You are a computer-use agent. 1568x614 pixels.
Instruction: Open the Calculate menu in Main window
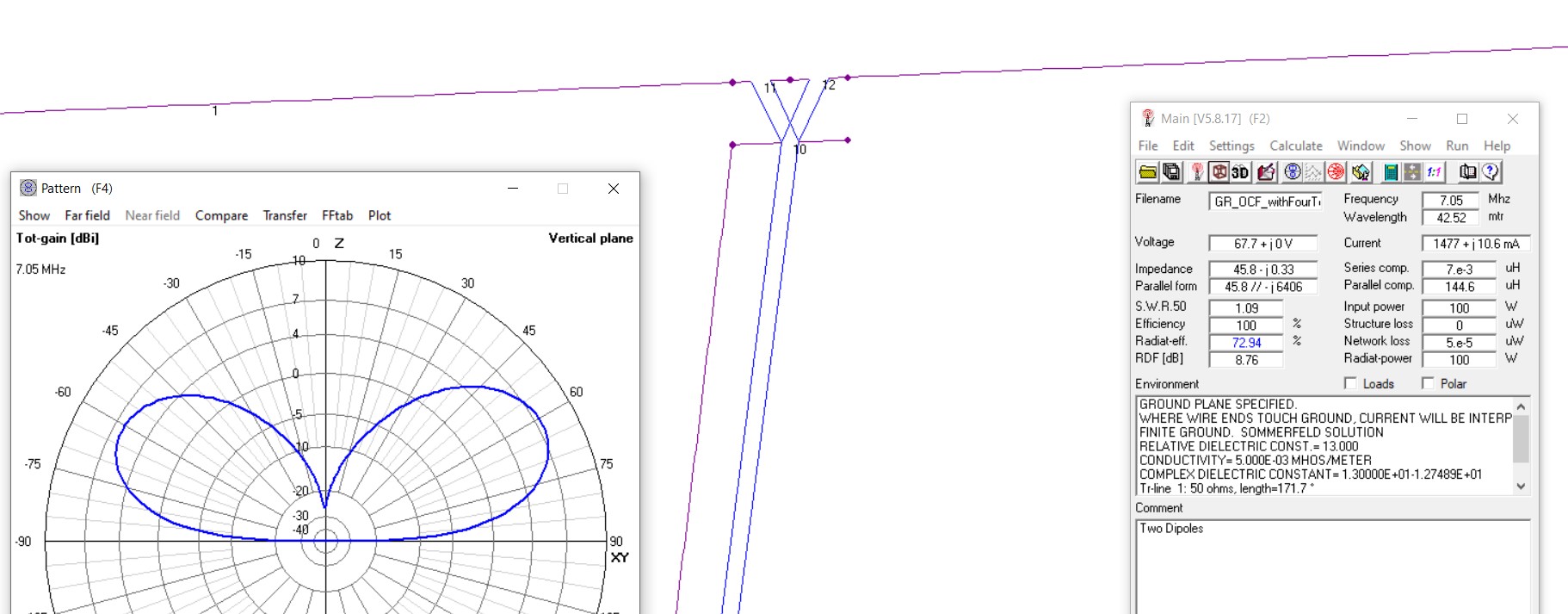[1295, 146]
